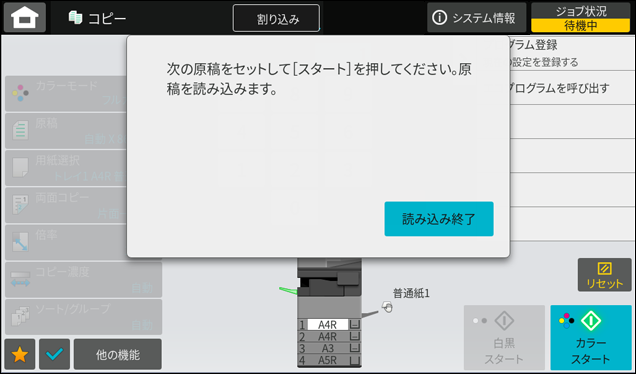
Task: Select カラーモード color mode setting
Action: (66, 93)
